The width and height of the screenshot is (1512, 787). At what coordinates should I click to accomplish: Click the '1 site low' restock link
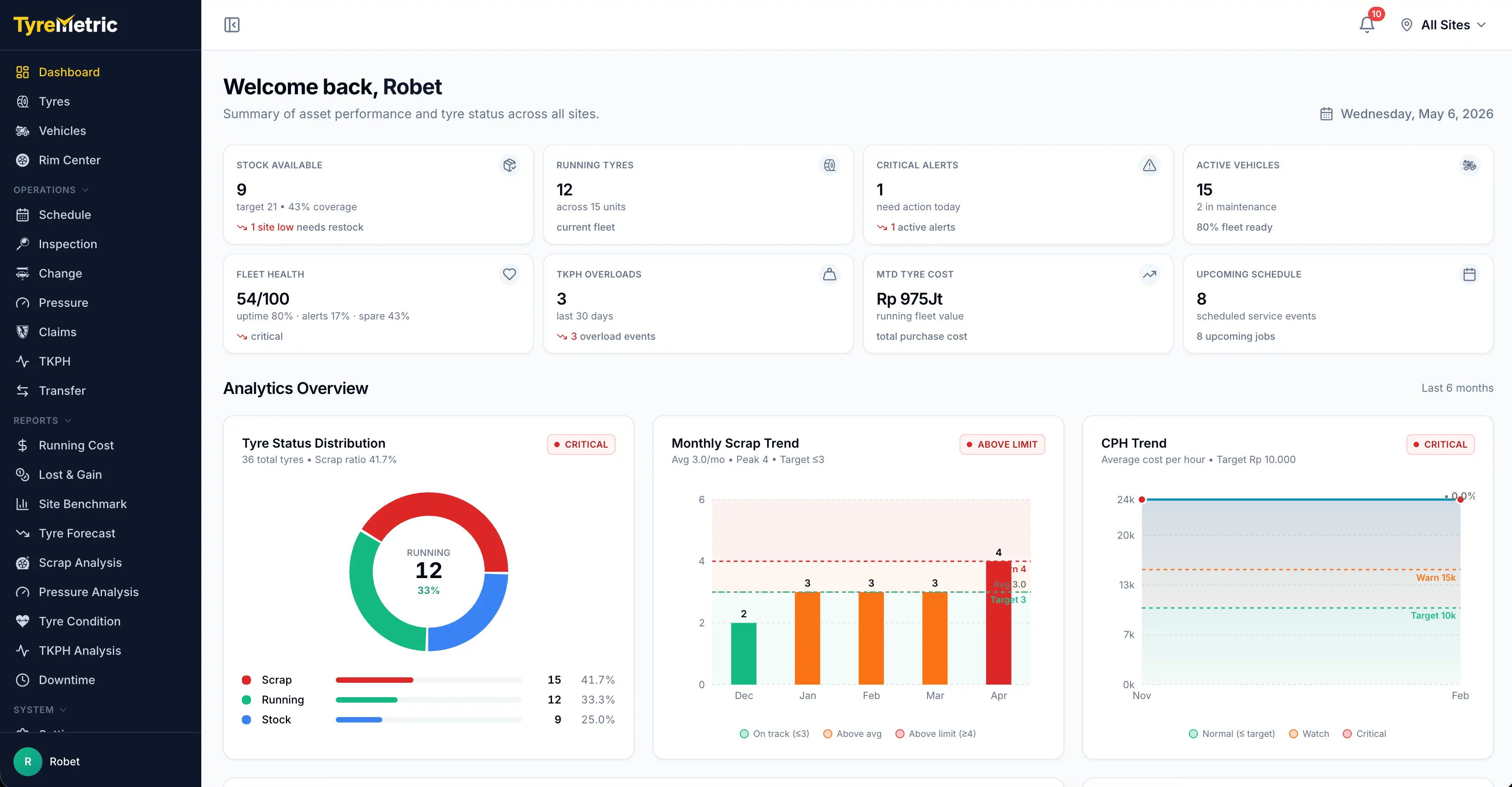coord(272,227)
